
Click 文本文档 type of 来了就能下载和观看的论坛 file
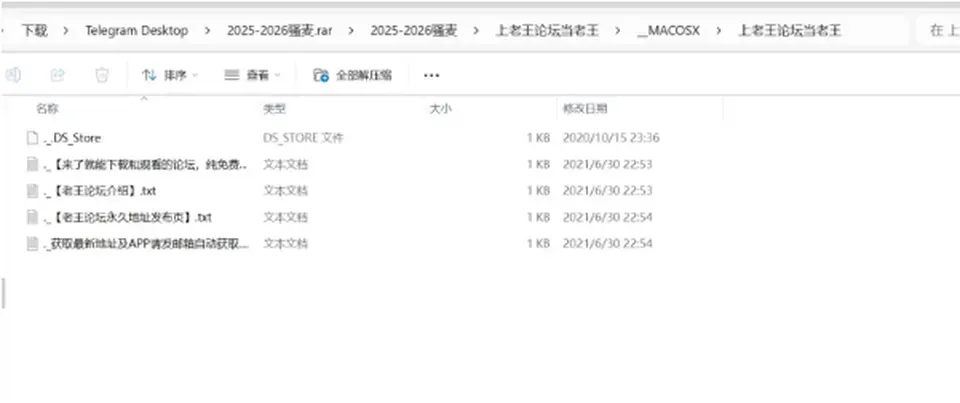[x=285, y=164]
